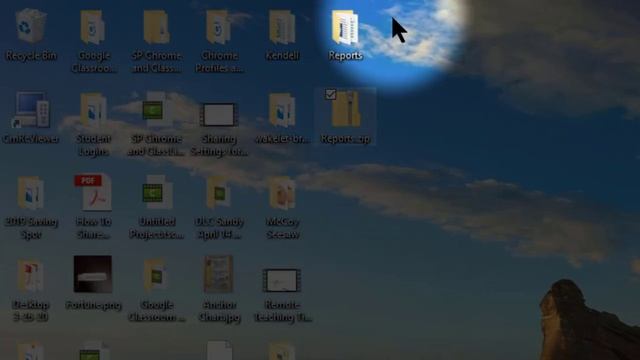Select Google Classroom folder beside Fortune.png
640x360 pixels.
point(156,276)
